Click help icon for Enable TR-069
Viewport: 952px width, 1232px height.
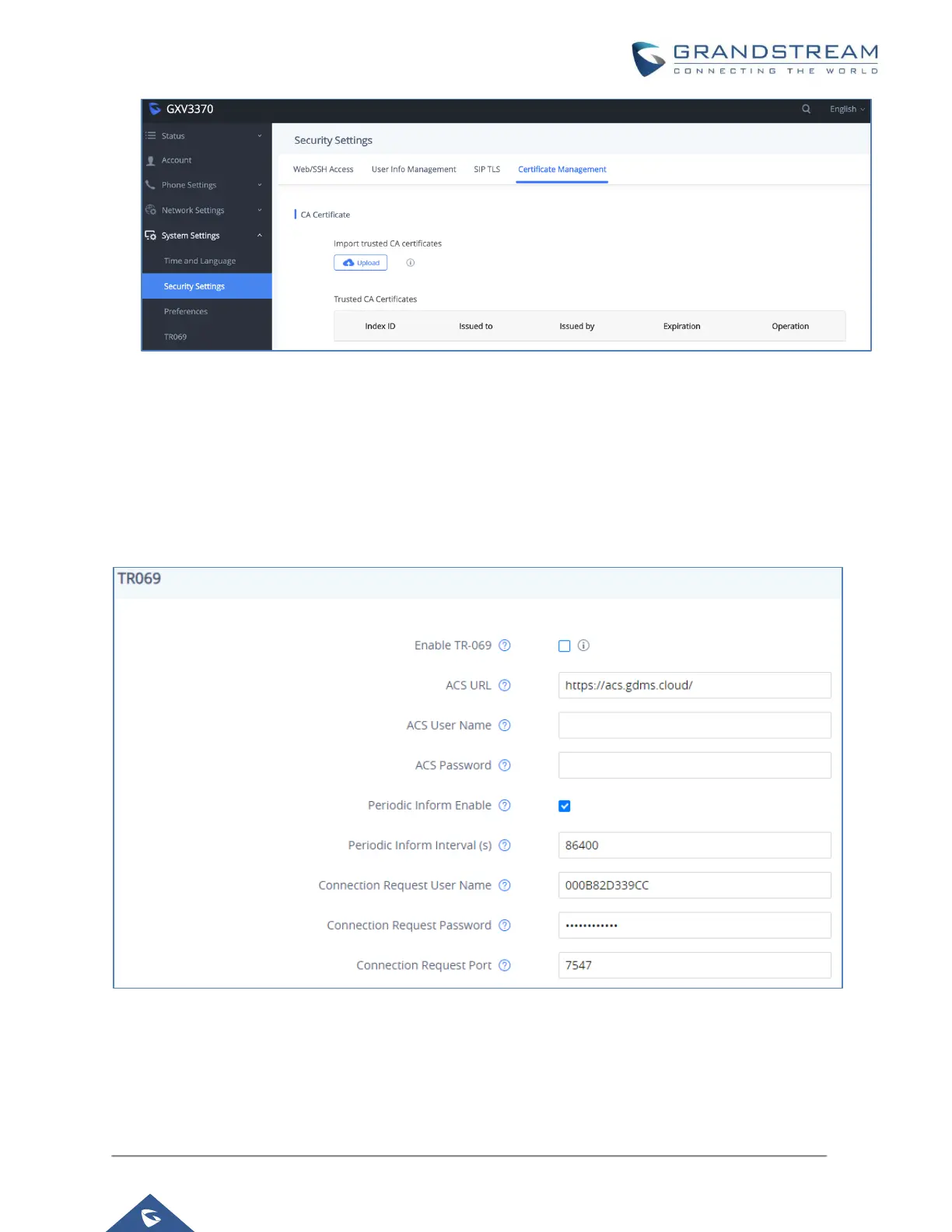pyautogui.click(x=505, y=646)
